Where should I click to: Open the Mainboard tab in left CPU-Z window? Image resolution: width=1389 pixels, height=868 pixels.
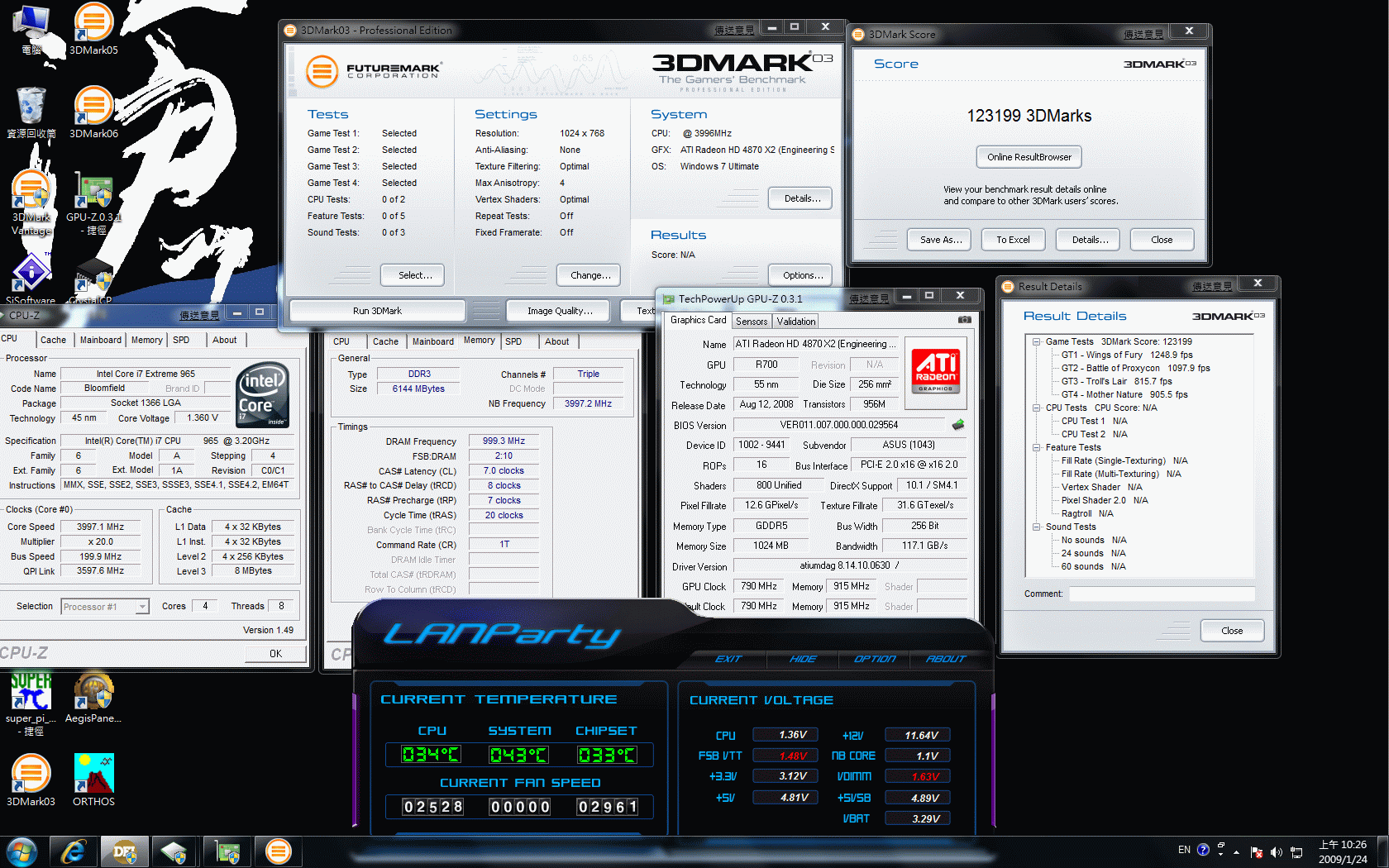coord(101,340)
